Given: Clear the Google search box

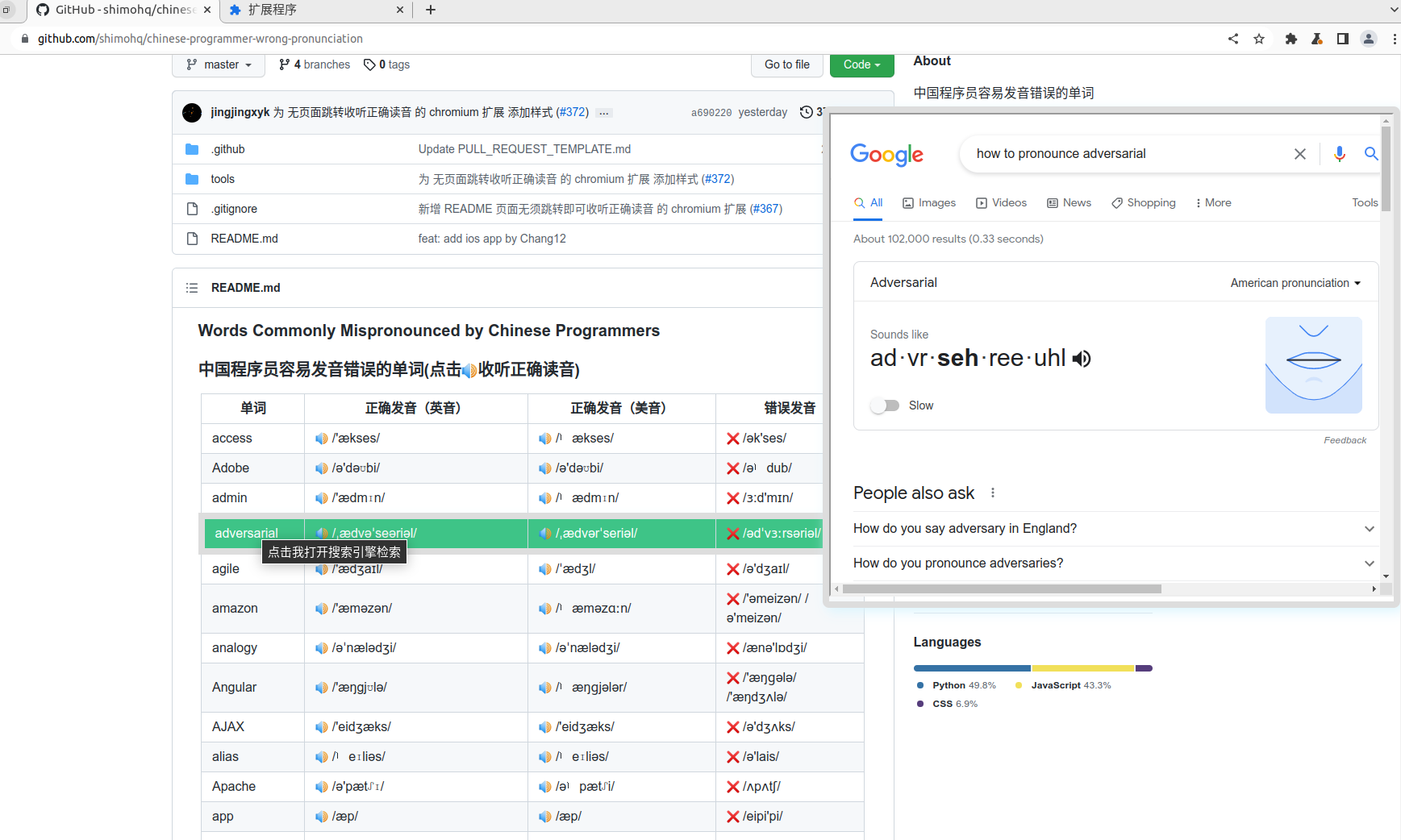Looking at the screenshot, I should coord(1300,154).
